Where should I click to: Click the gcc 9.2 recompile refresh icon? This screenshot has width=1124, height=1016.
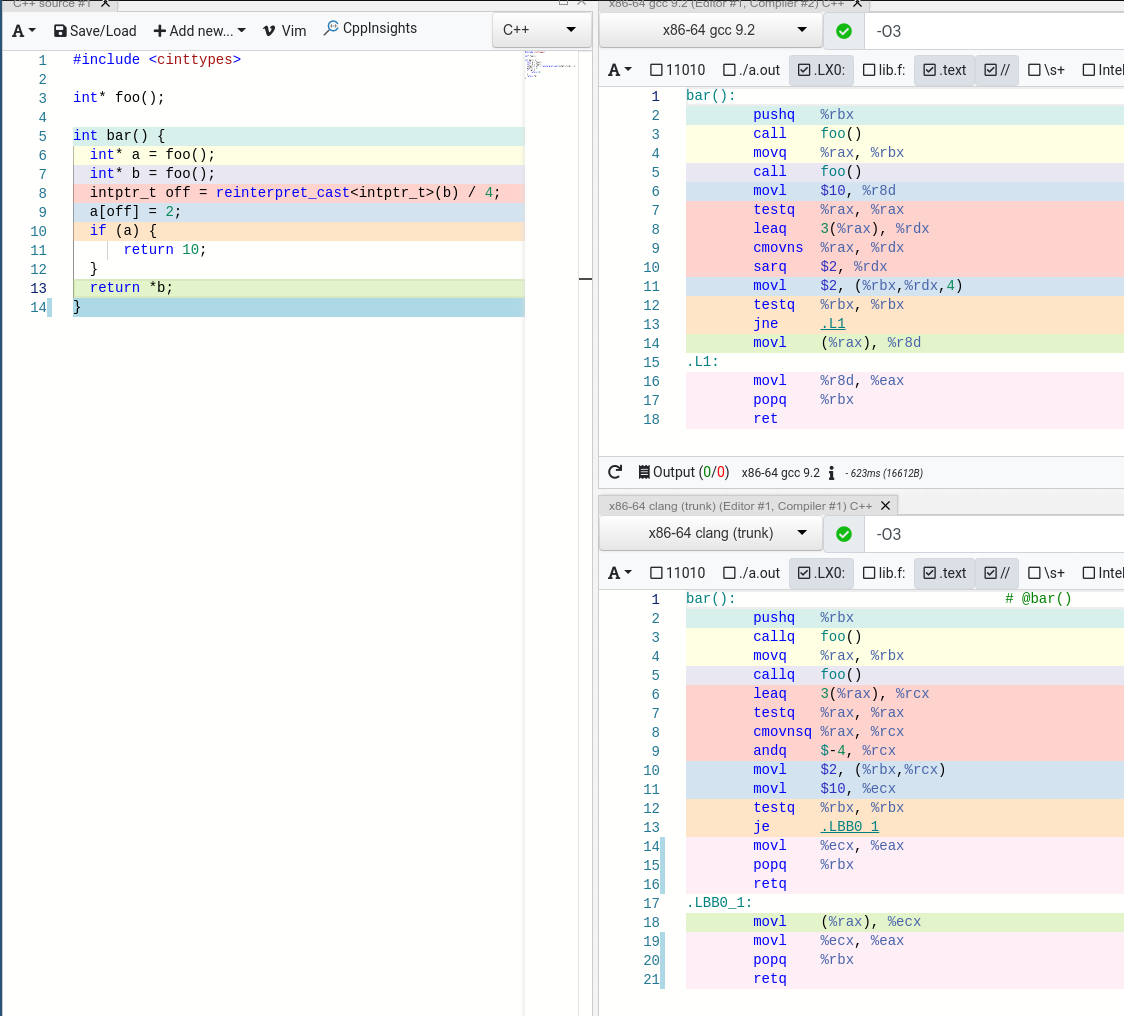point(615,472)
